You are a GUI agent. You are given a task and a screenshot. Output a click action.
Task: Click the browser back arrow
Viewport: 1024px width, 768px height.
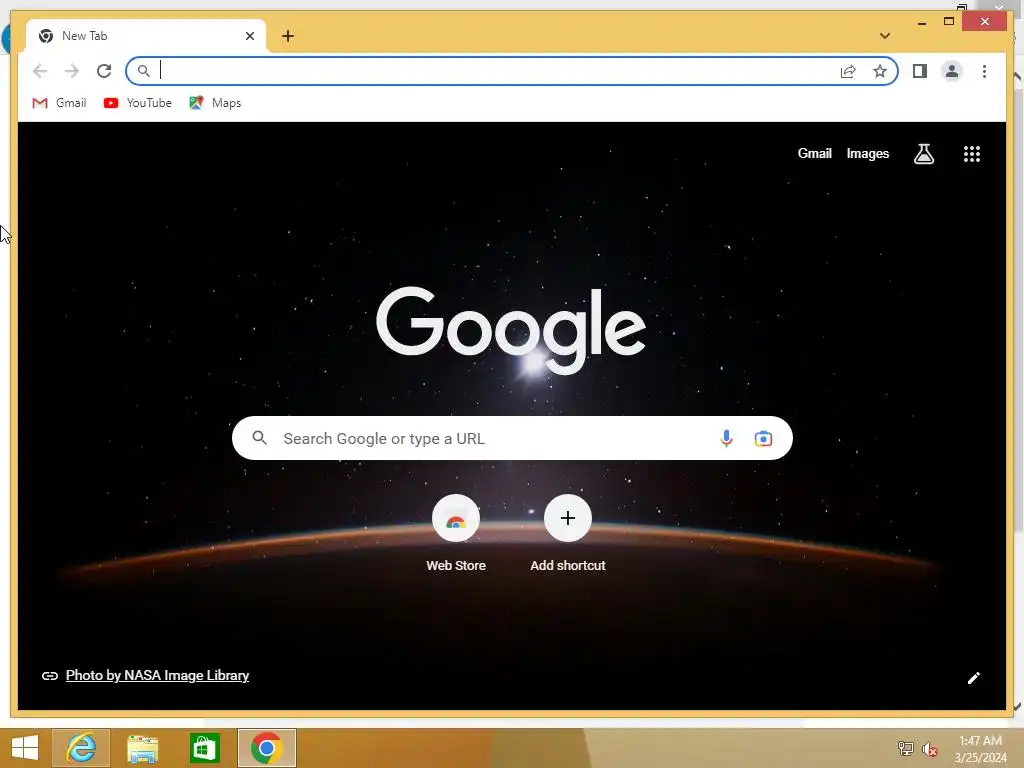(40, 71)
